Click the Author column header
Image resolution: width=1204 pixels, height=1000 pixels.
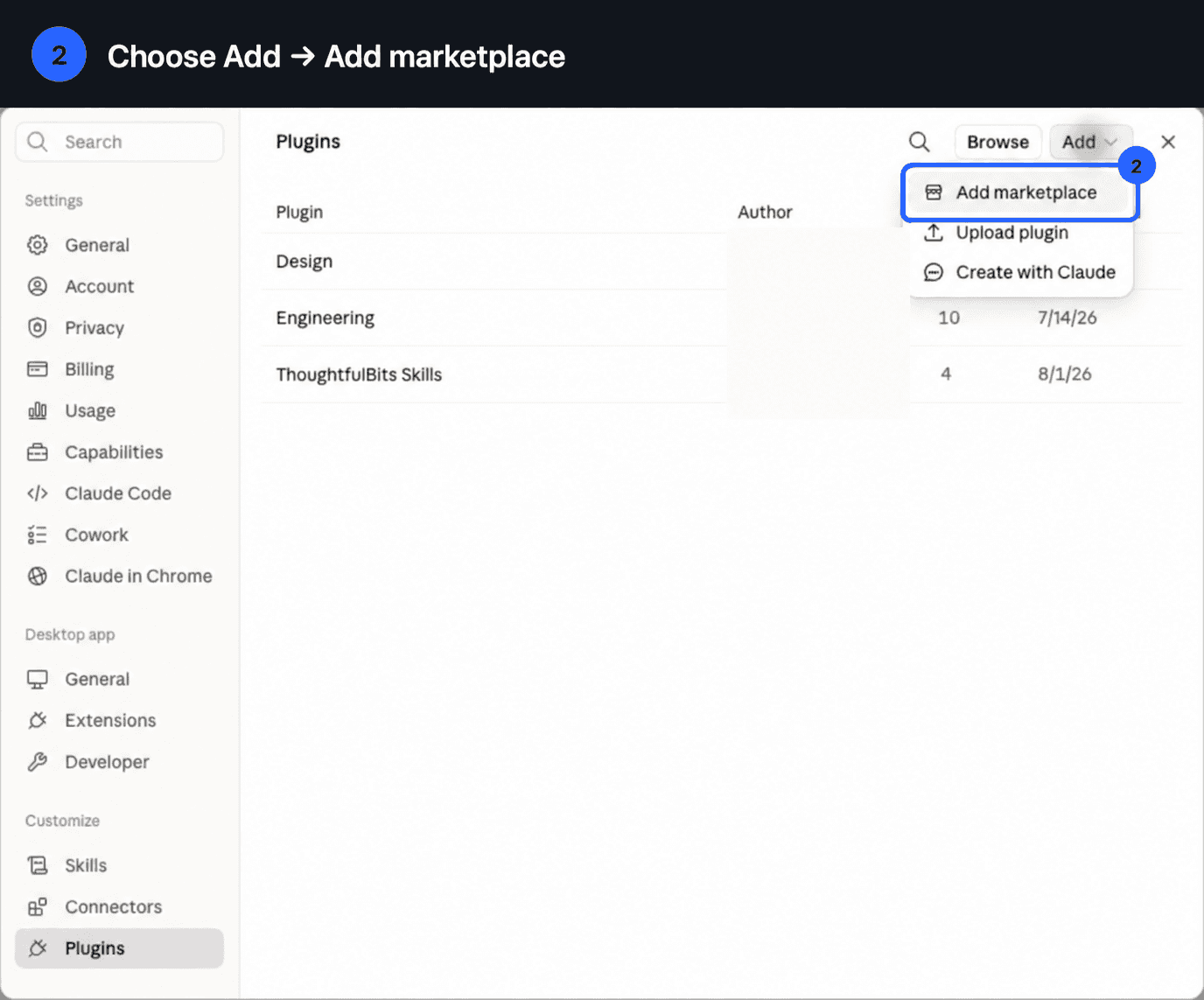(765, 212)
